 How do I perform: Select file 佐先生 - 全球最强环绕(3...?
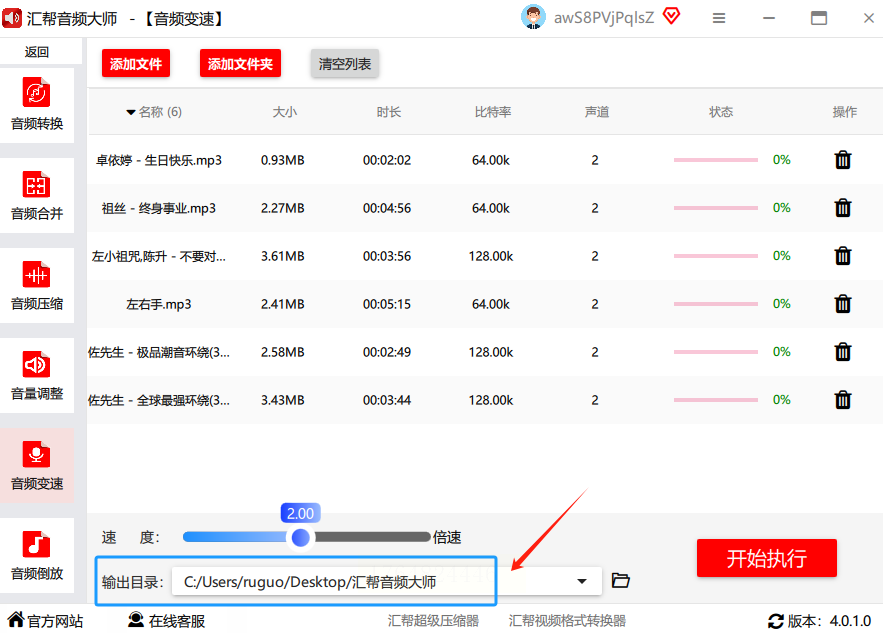159,400
